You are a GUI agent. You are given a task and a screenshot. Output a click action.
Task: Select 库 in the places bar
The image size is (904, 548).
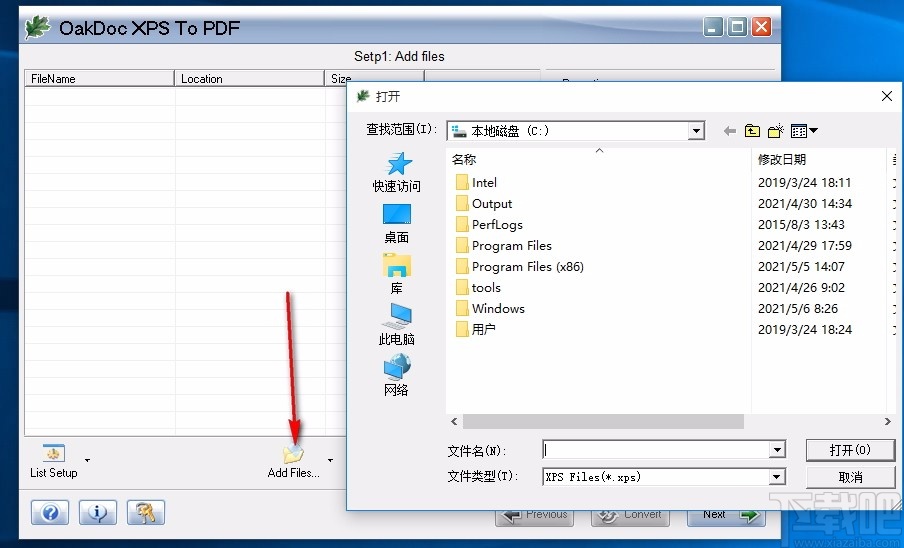click(397, 274)
